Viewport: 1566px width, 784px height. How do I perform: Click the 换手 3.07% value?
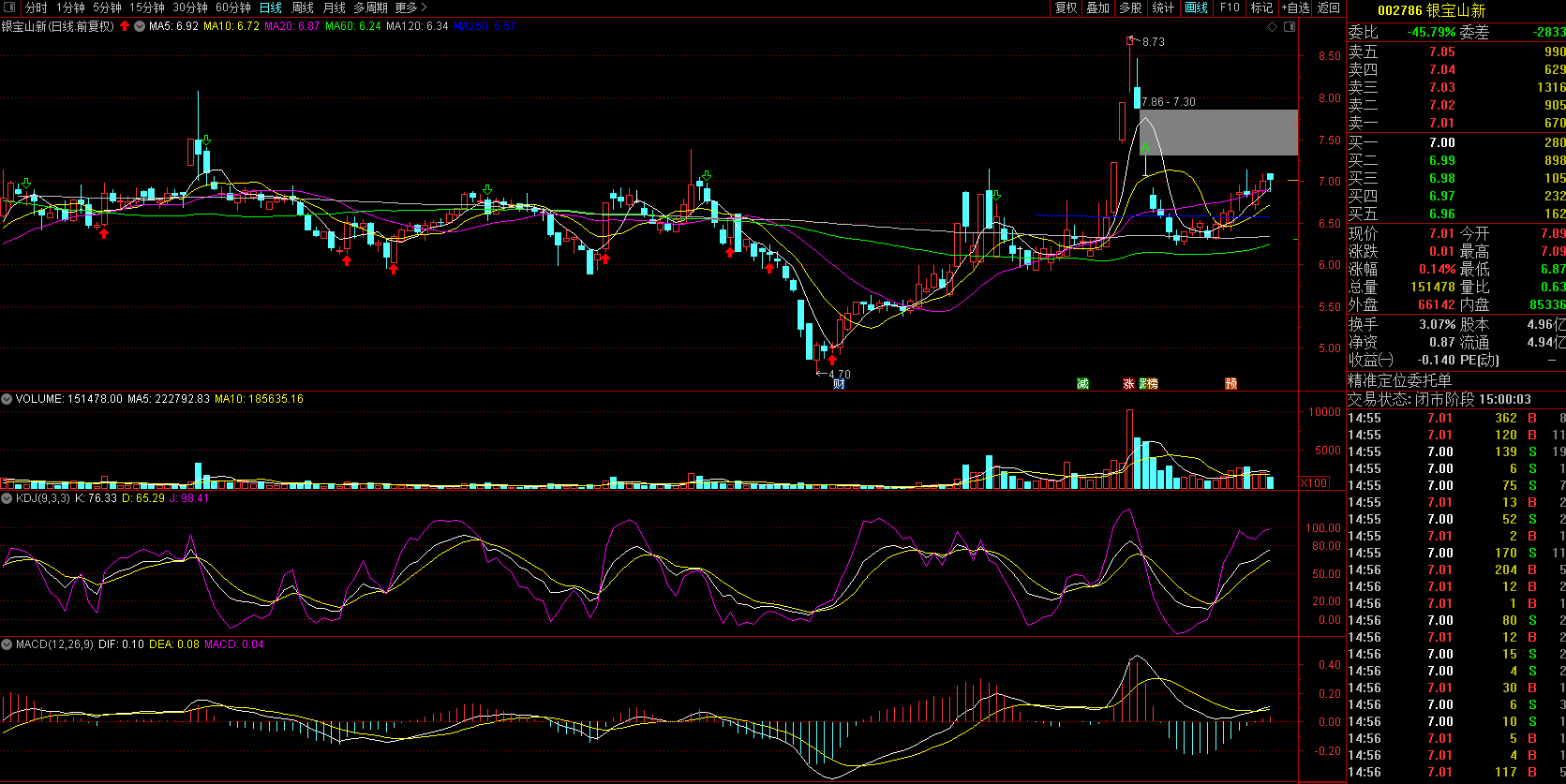1437,324
